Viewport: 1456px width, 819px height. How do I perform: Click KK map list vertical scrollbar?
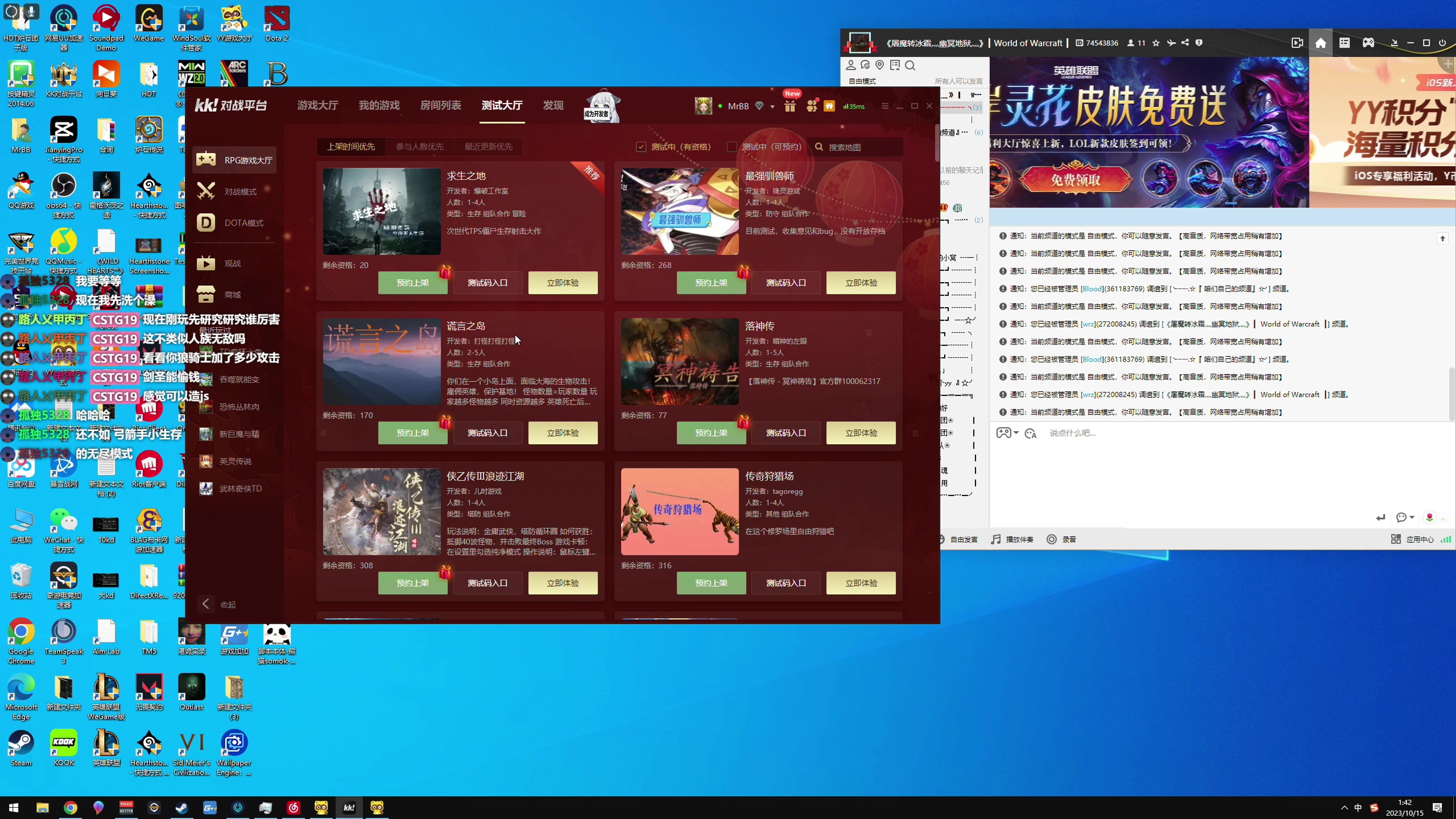click(937, 142)
